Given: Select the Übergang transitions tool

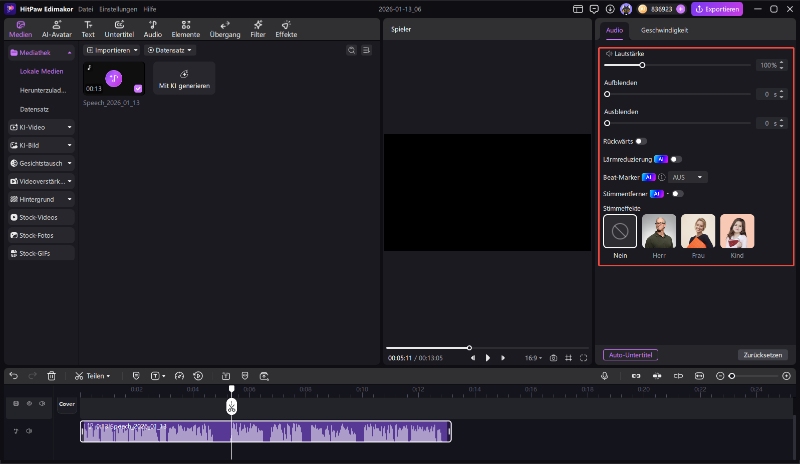Looking at the screenshot, I should point(224,28).
